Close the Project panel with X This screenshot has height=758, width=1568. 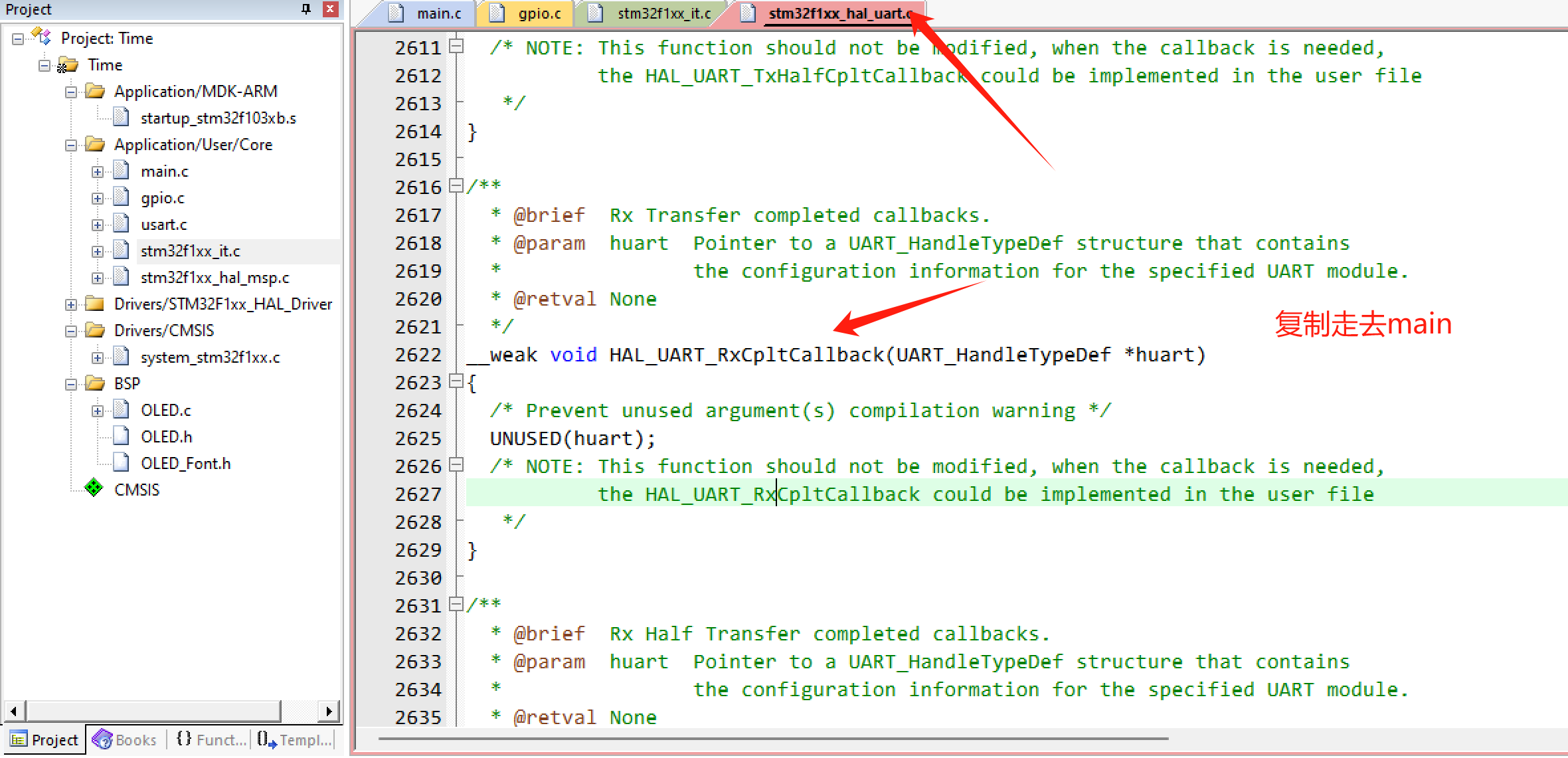(x=330, y=9)
